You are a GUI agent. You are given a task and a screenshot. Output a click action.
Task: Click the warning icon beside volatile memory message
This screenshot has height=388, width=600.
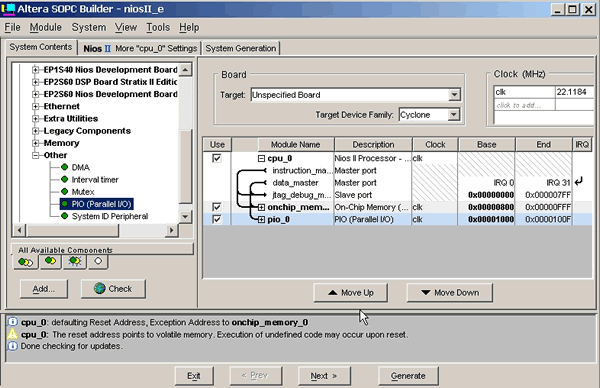pos(13,334)
